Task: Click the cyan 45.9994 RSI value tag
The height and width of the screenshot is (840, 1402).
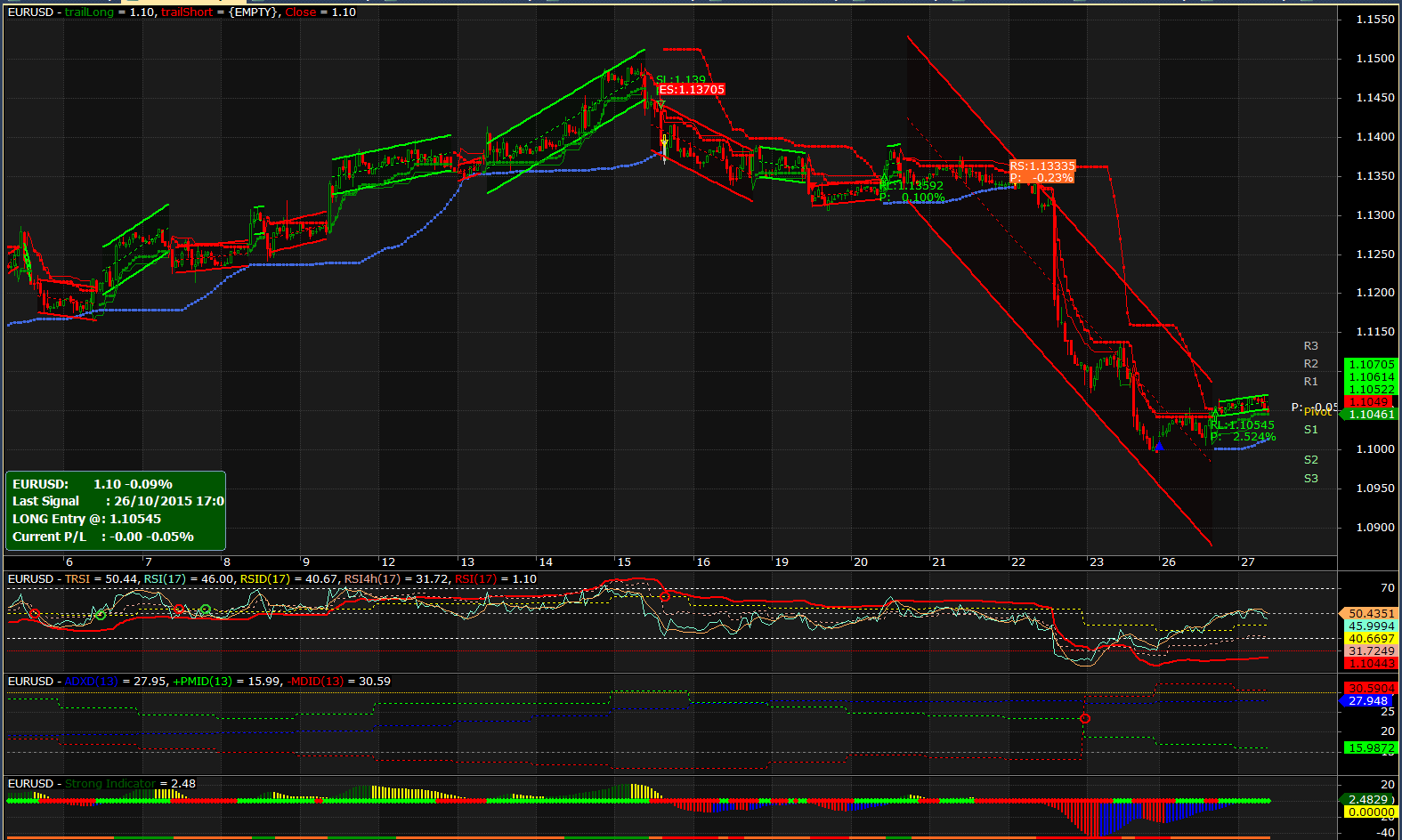Action: click(1372, 626)
